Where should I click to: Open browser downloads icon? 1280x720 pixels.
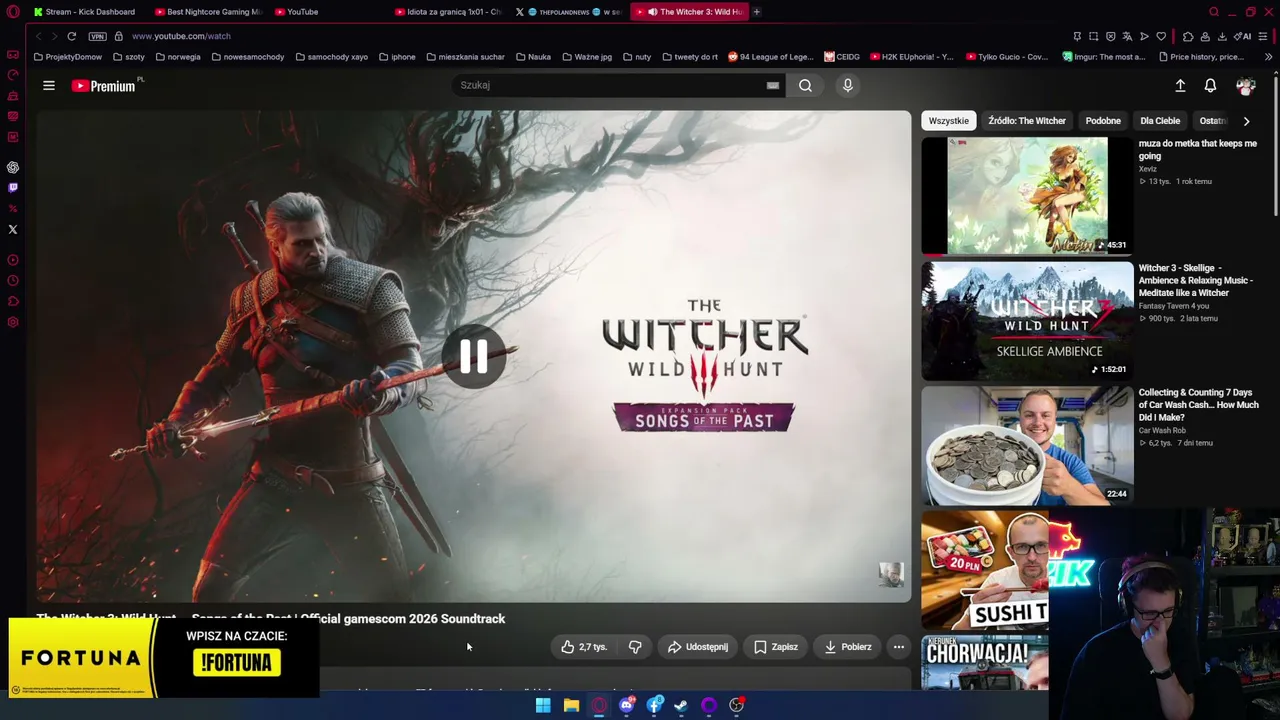click(1222, 37)
